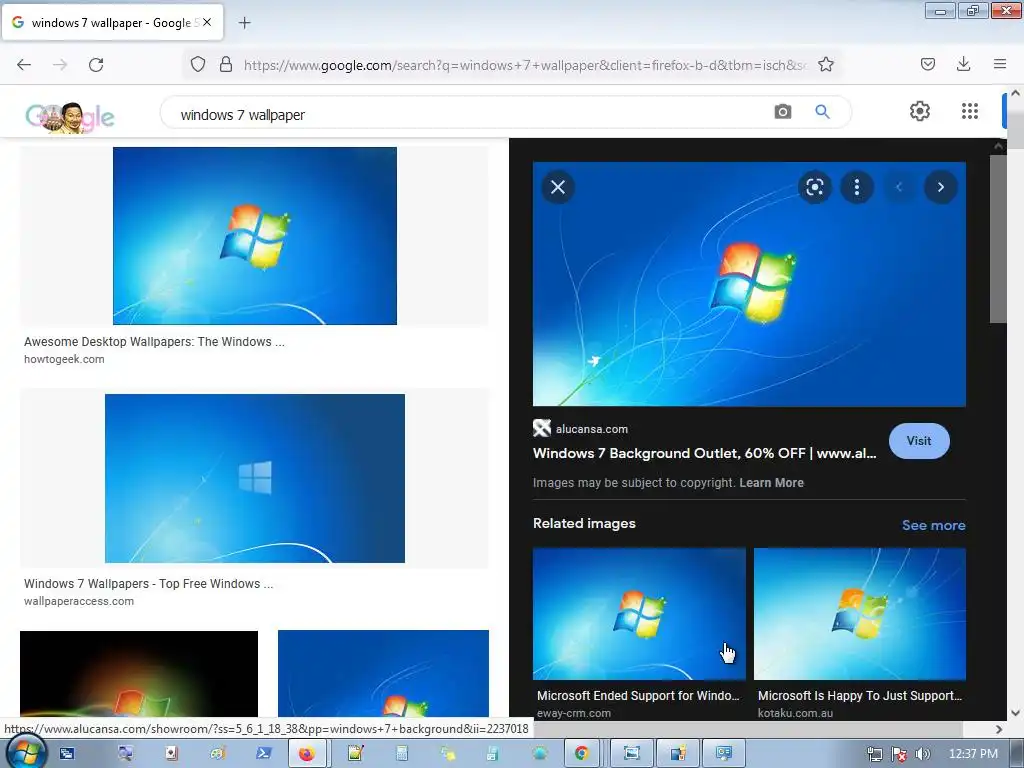Click the horizontal scrollbar right arrow
Screen dimensions: 1024x768
point(999,729)
